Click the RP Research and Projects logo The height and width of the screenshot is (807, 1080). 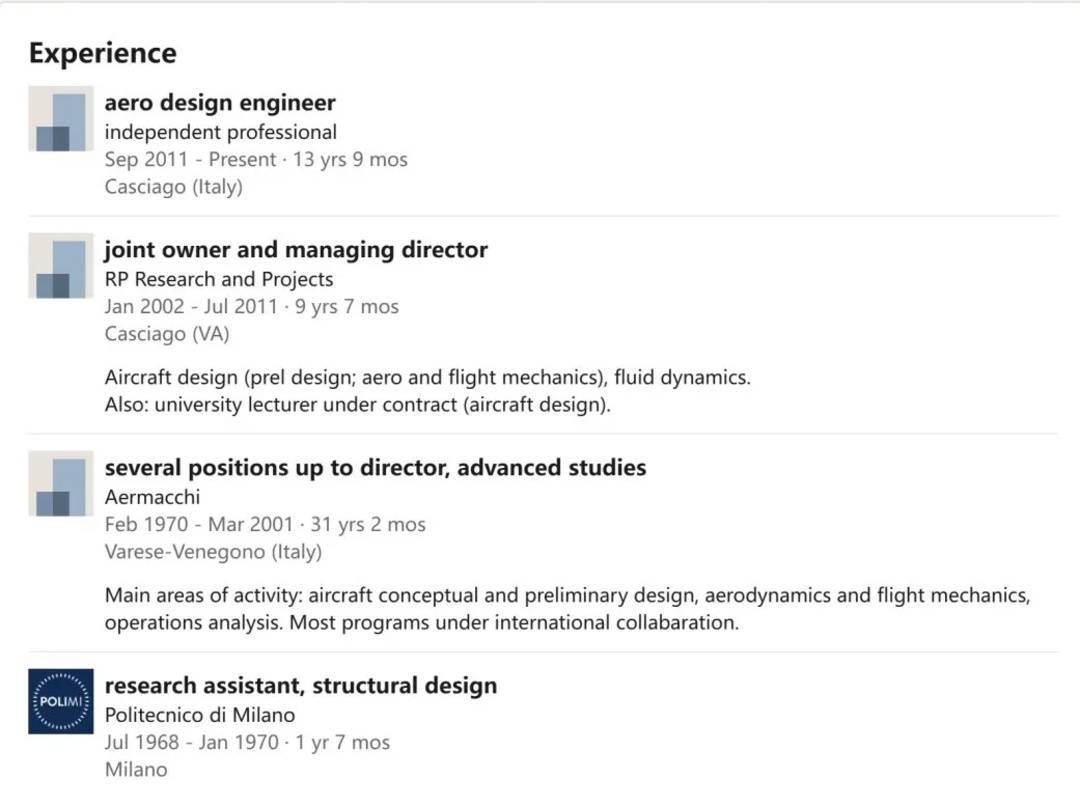tap(60, 266)
